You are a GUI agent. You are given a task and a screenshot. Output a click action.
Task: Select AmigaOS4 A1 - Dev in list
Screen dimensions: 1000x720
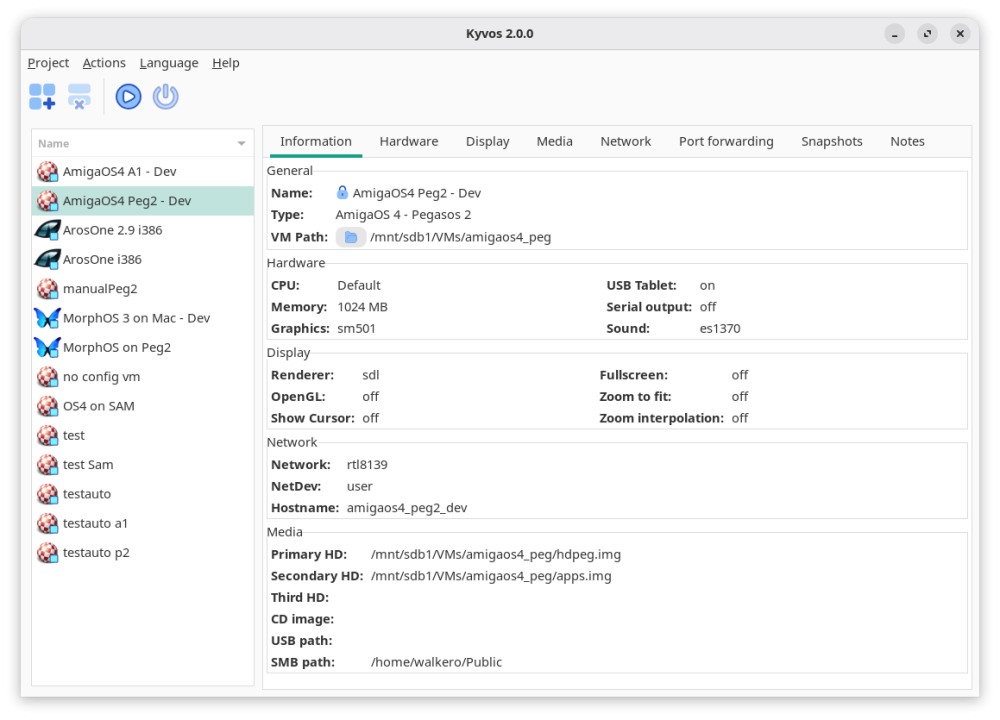pyautogui.click(x=119, y=171)
